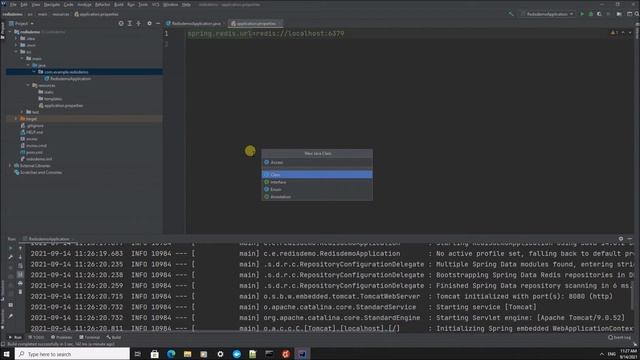The height and width of the screenshot is (360, 640).
Task: Click the taskbar search box
Action: coord(72,354)
